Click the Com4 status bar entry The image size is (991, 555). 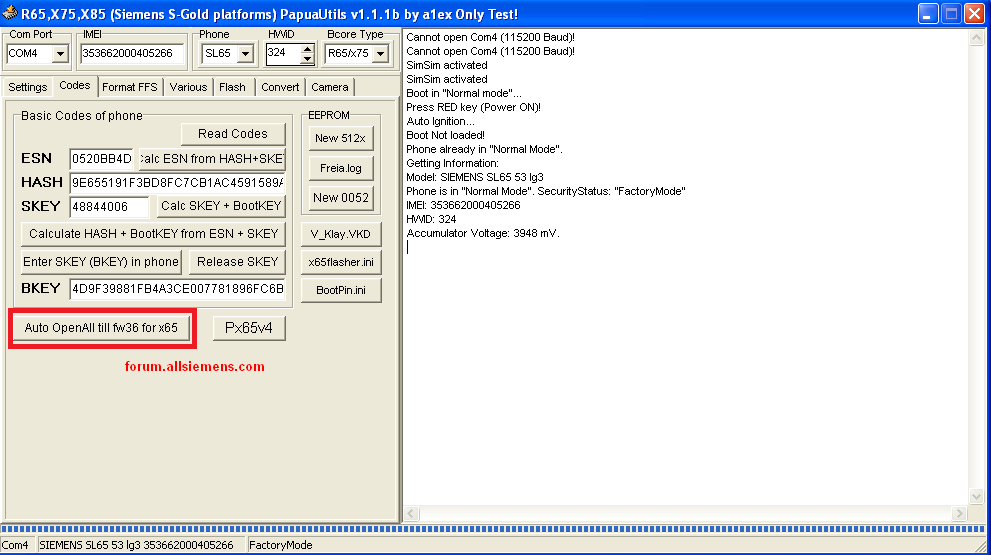pos(18,545)
